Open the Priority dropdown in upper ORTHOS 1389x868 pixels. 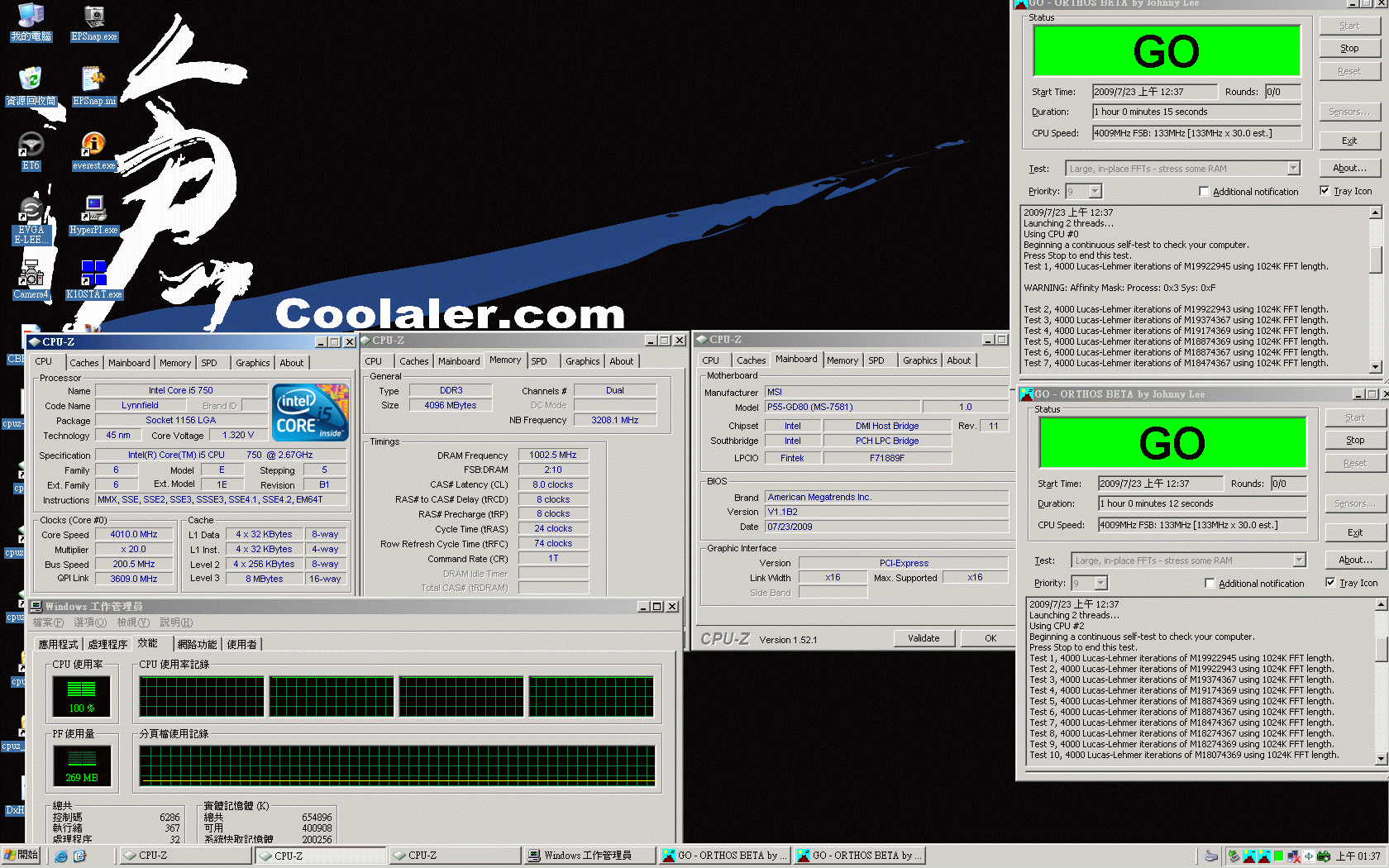[x=1095, y=192]
